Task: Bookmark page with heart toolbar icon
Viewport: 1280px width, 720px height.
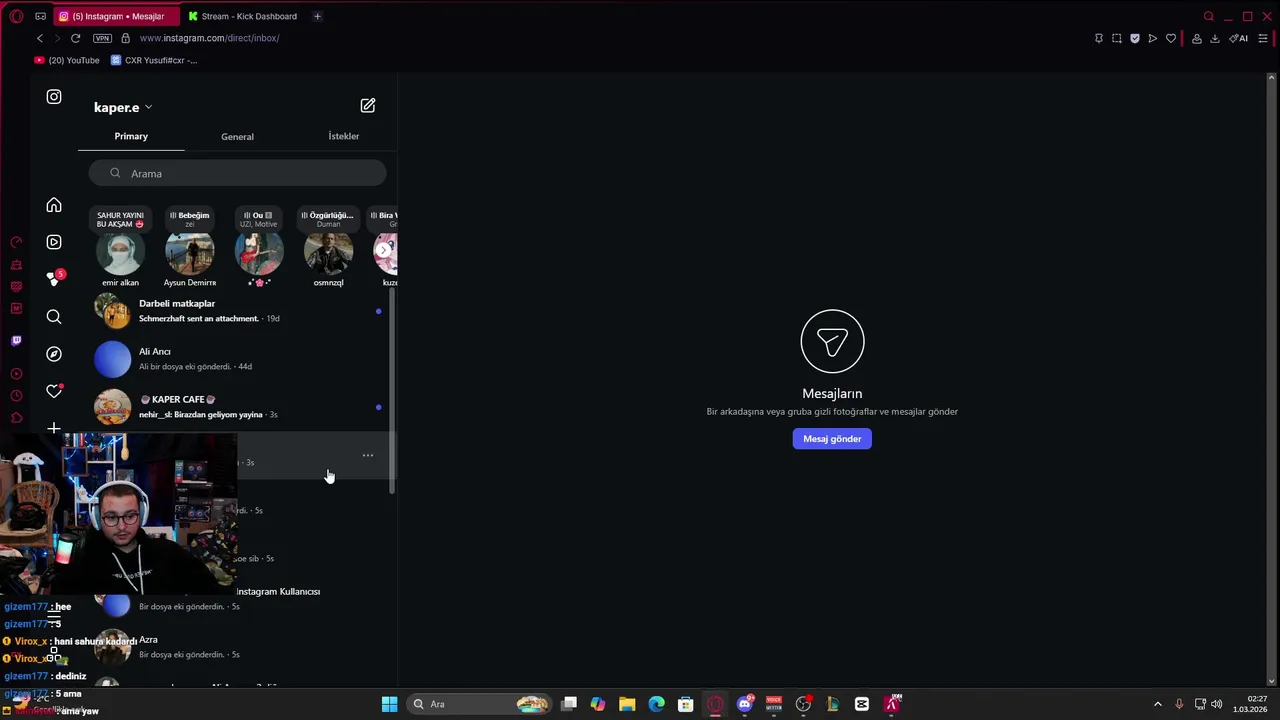Action: pos(1171,38)
